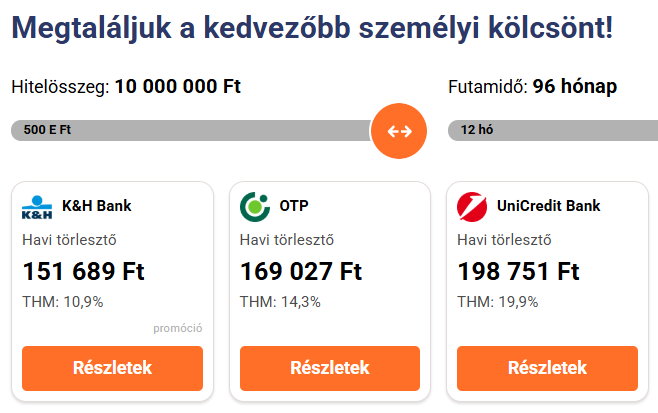Click the orange loan amount slider handle

click(x=399, y=131)
